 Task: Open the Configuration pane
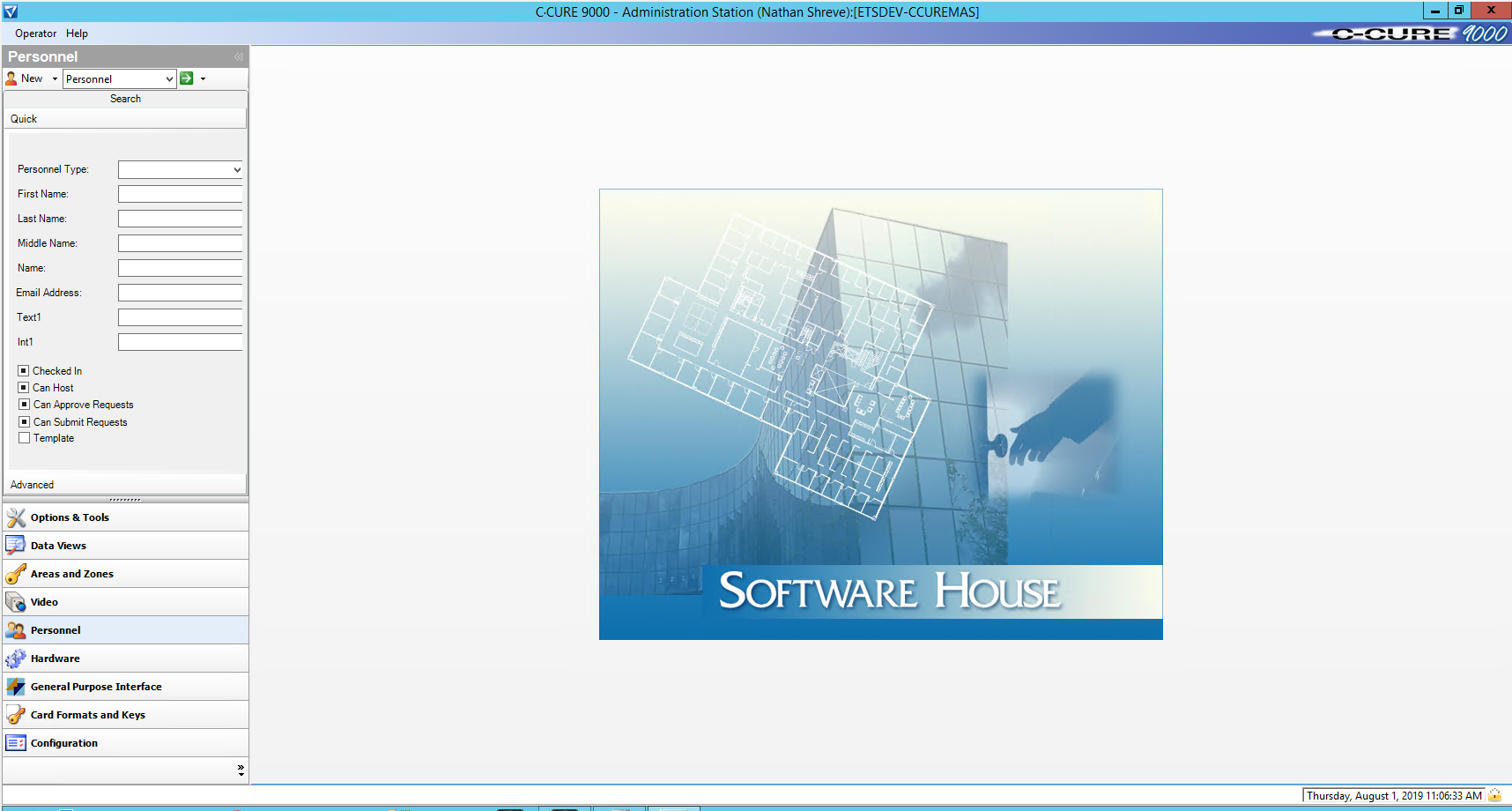[125, 743]
